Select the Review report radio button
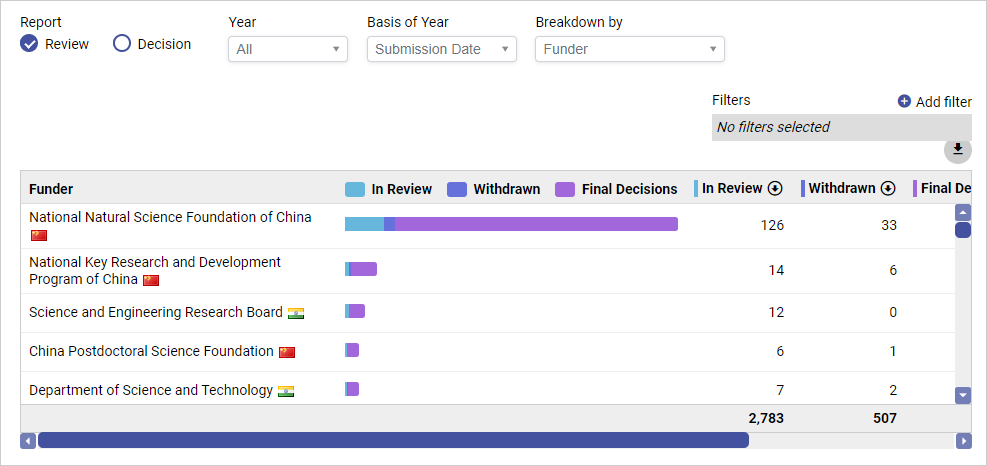The image size is (987, 466). coord(30,44)
